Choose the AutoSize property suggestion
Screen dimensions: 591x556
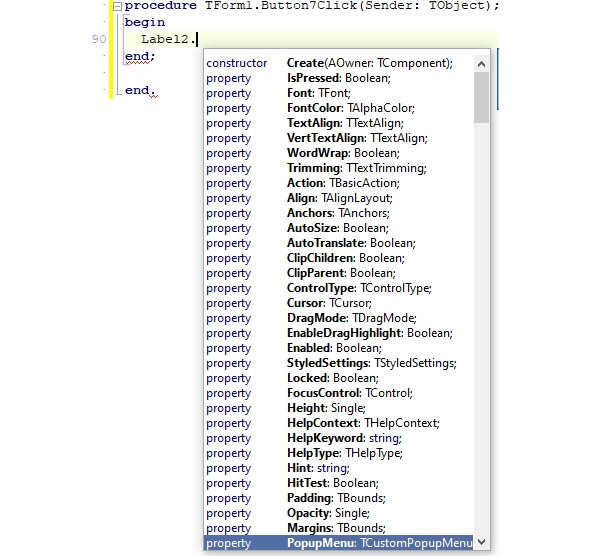[338, 228]
